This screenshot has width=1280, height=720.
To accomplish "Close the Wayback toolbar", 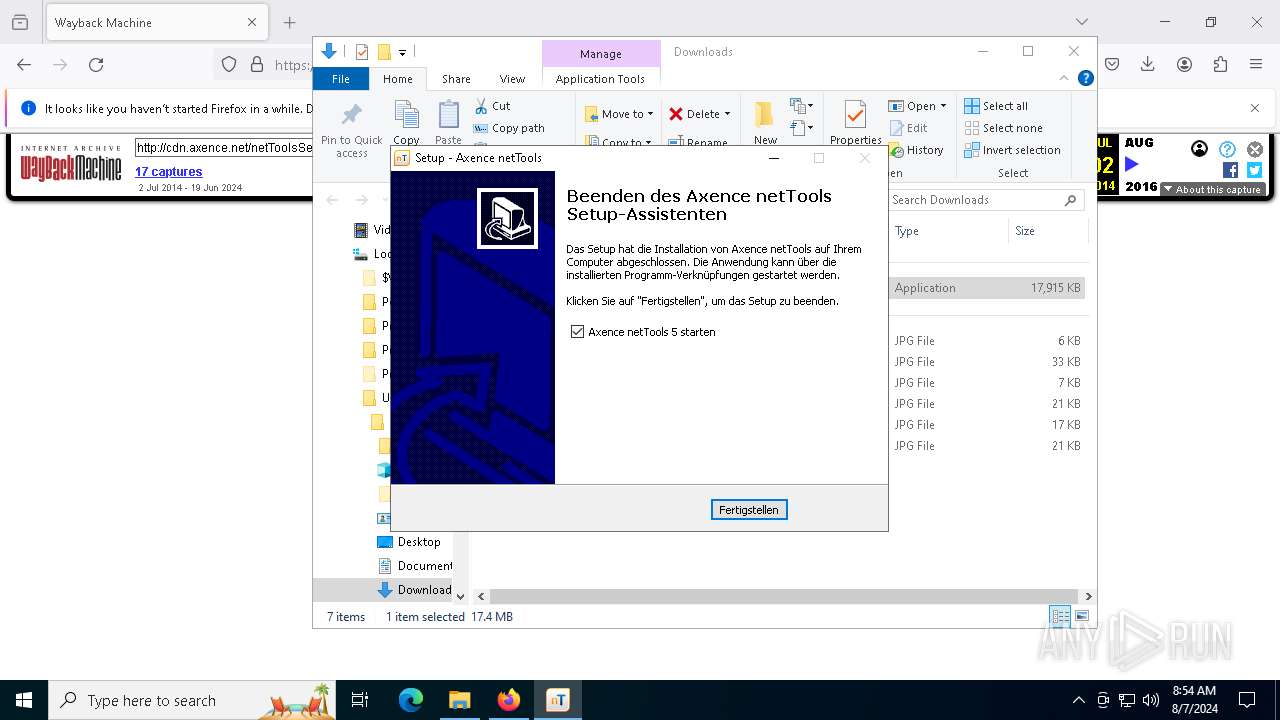I will click(1255, 150).
